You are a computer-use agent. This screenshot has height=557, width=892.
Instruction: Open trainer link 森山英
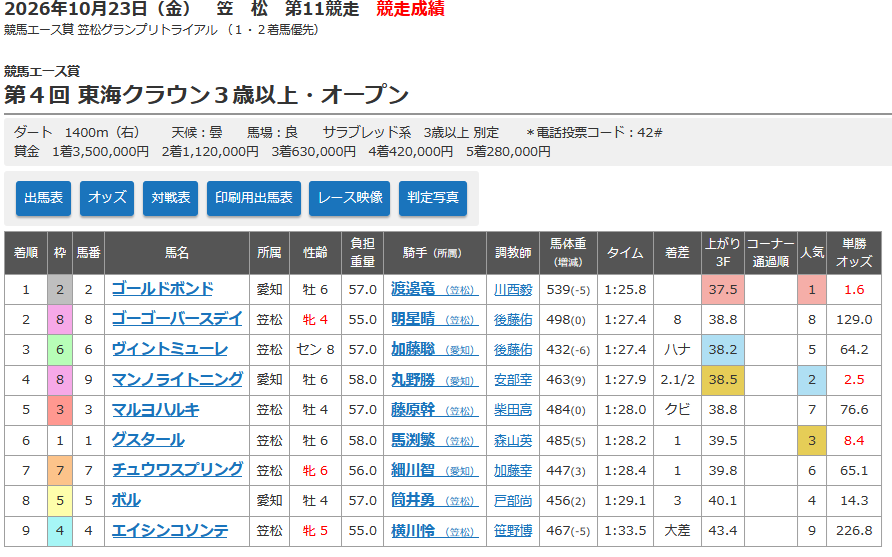tap(513, 440)
